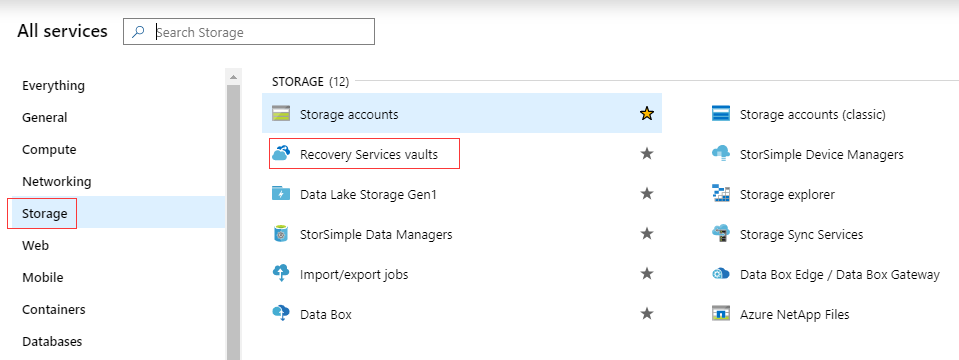
Task: Select the Mobile category
Action: pyautogui.click(x=42, y=277)
